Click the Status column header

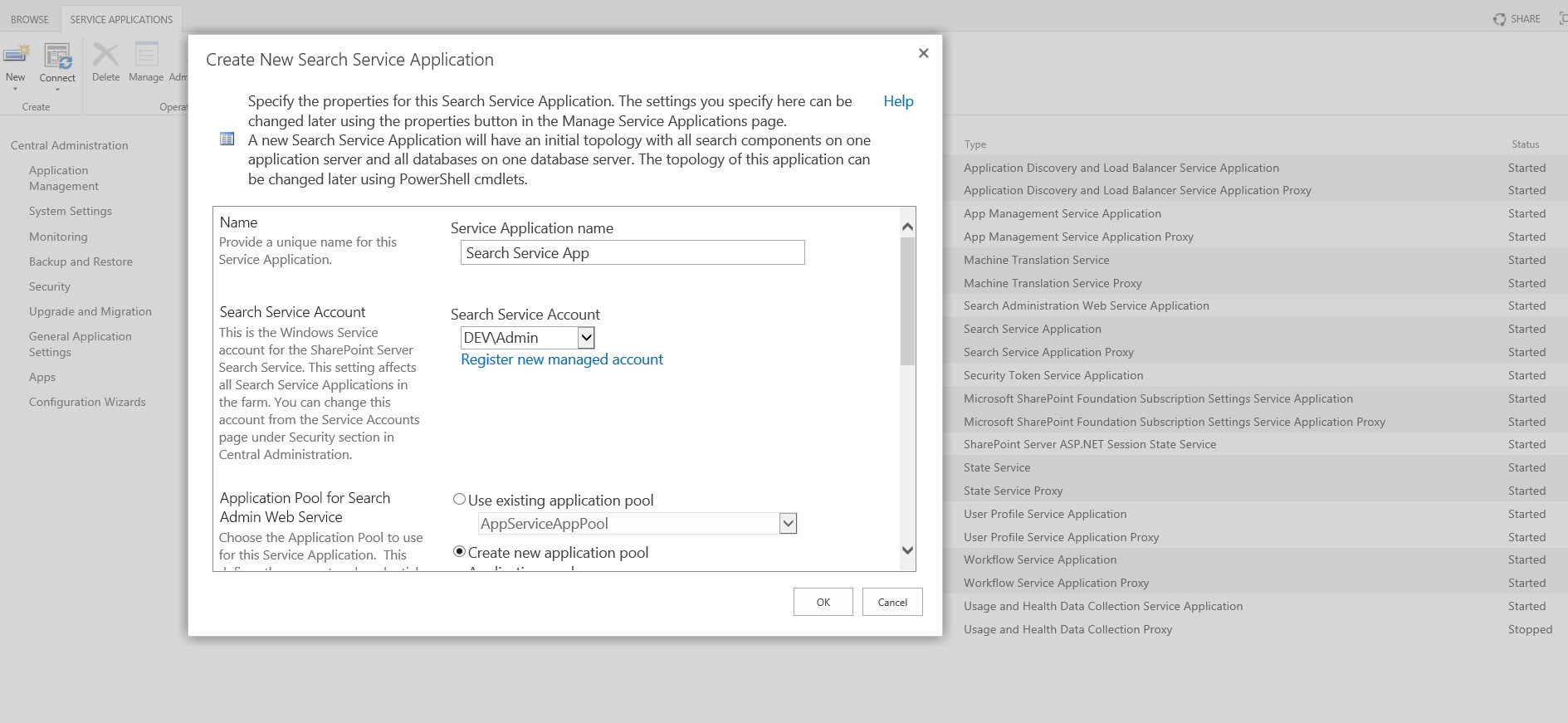pyautogui.click(x=1526, y=144)
